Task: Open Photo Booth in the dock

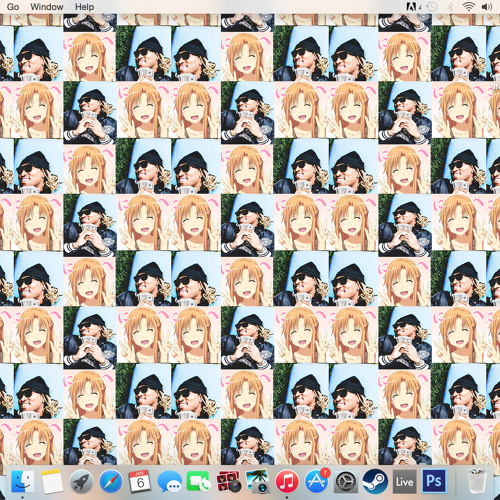Action: [x=228, y=482]
